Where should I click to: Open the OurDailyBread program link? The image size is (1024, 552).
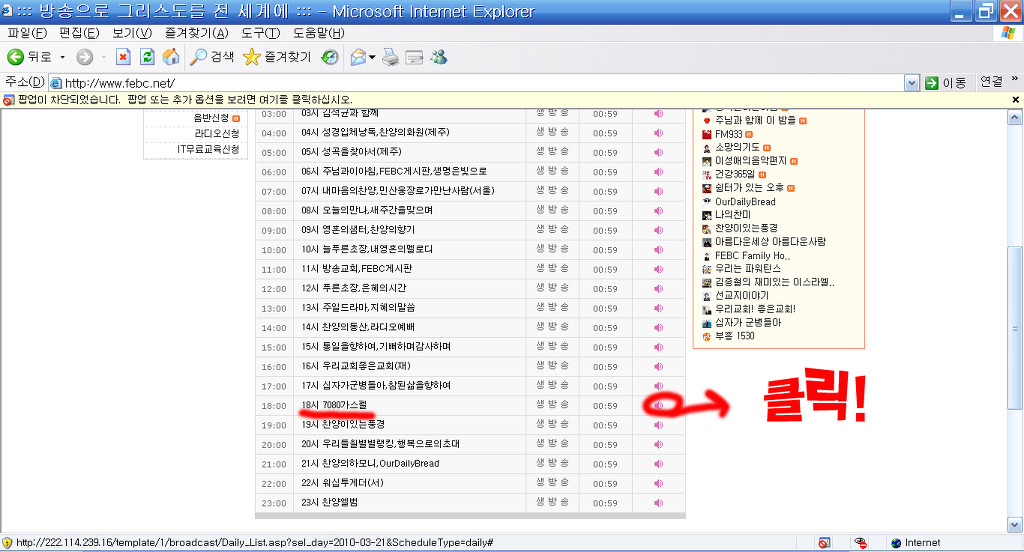(x=744, y=201)
